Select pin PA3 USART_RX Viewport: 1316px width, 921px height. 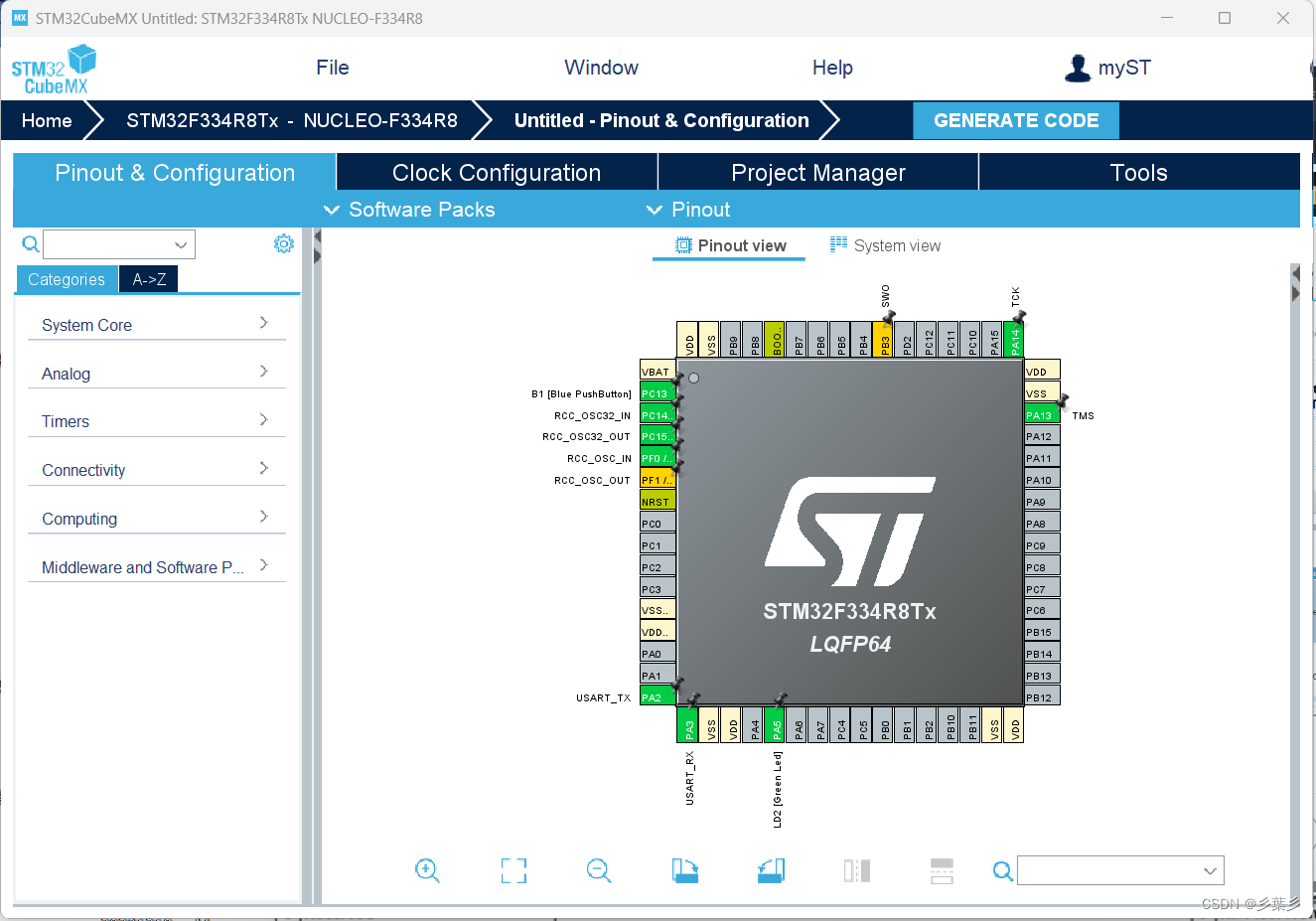pyautogui.click(x=689, y=724)
